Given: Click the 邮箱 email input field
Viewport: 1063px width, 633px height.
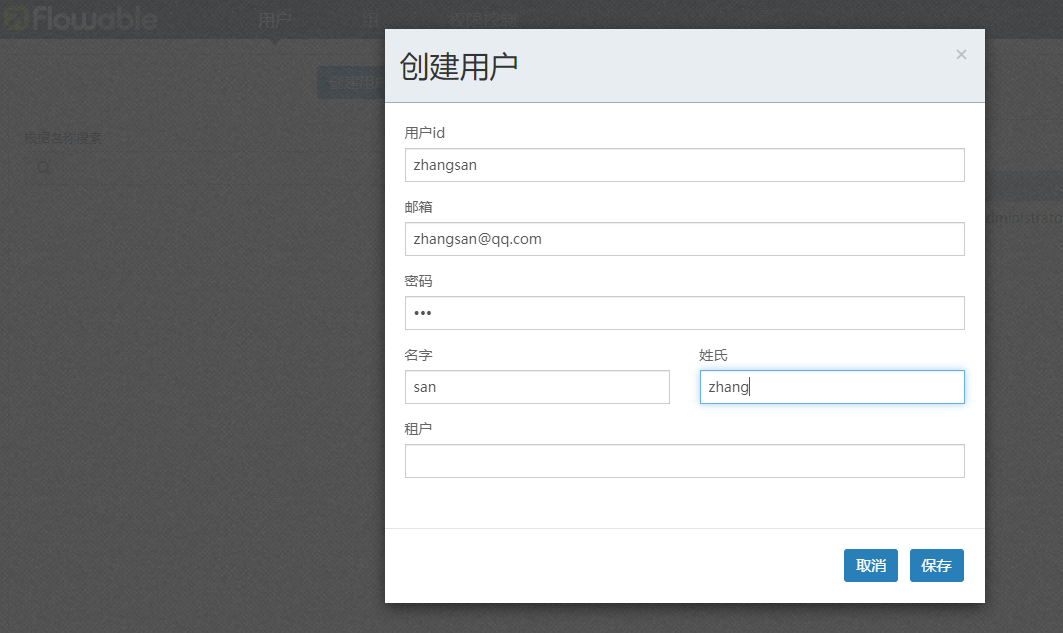Looking at the screenshot, I should click(x=684, y=239).
